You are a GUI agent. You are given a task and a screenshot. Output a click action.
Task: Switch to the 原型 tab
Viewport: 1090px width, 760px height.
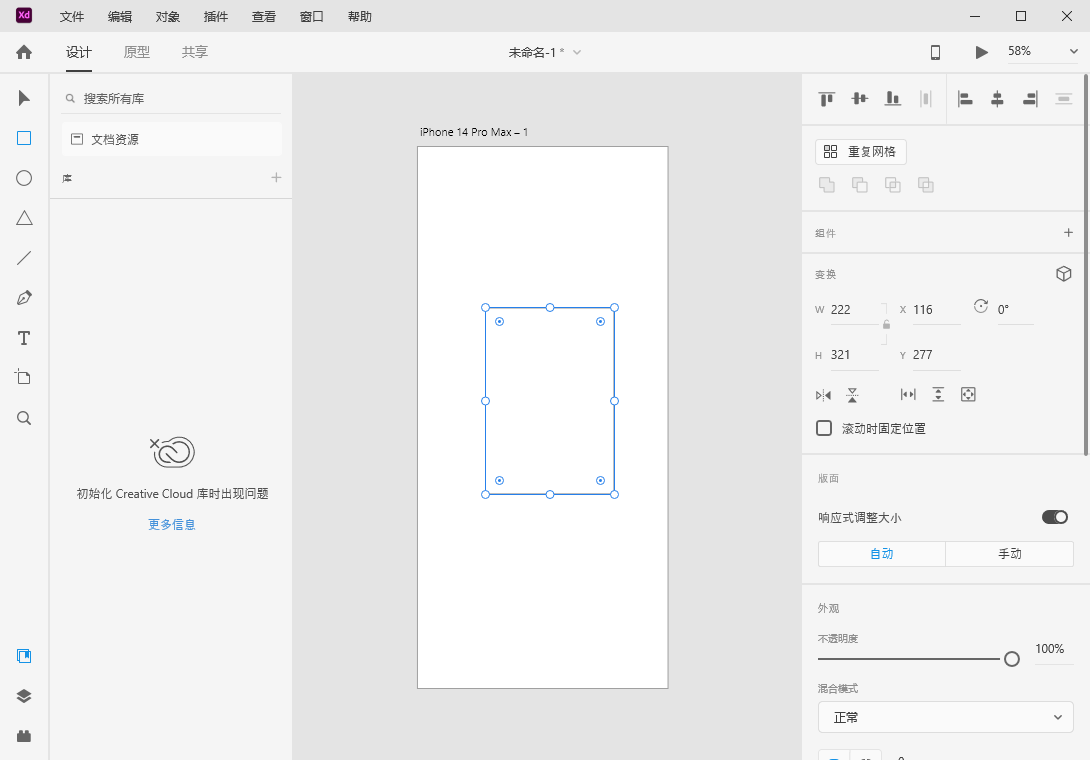pos(137,52)
